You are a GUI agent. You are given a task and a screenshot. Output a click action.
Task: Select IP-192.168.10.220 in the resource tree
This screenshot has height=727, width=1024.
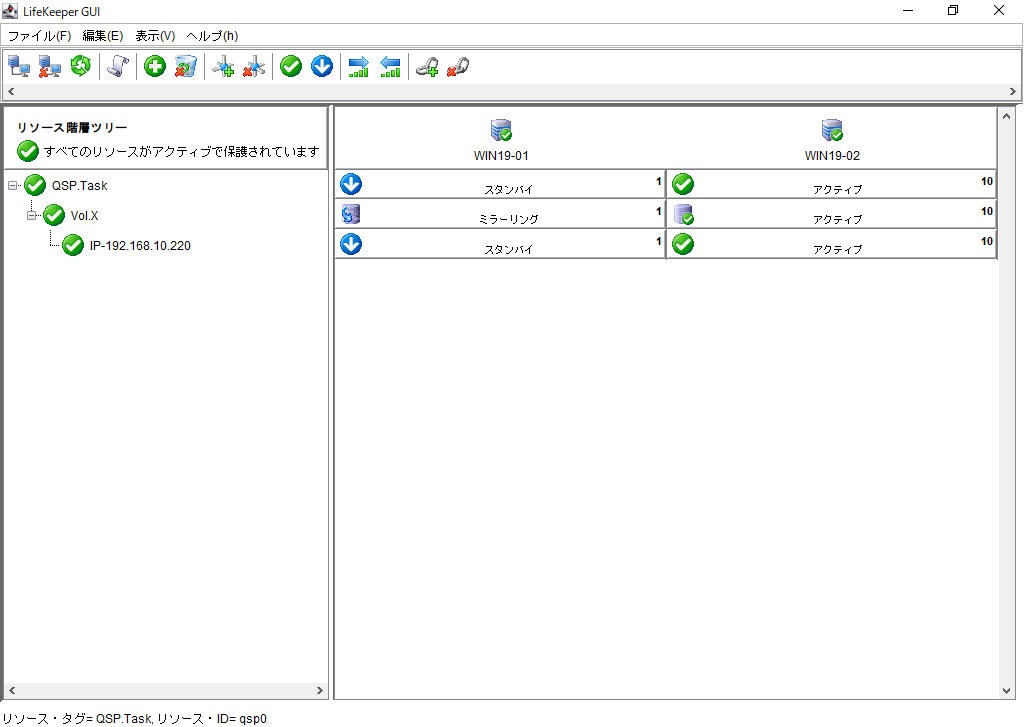pos(139,245)
